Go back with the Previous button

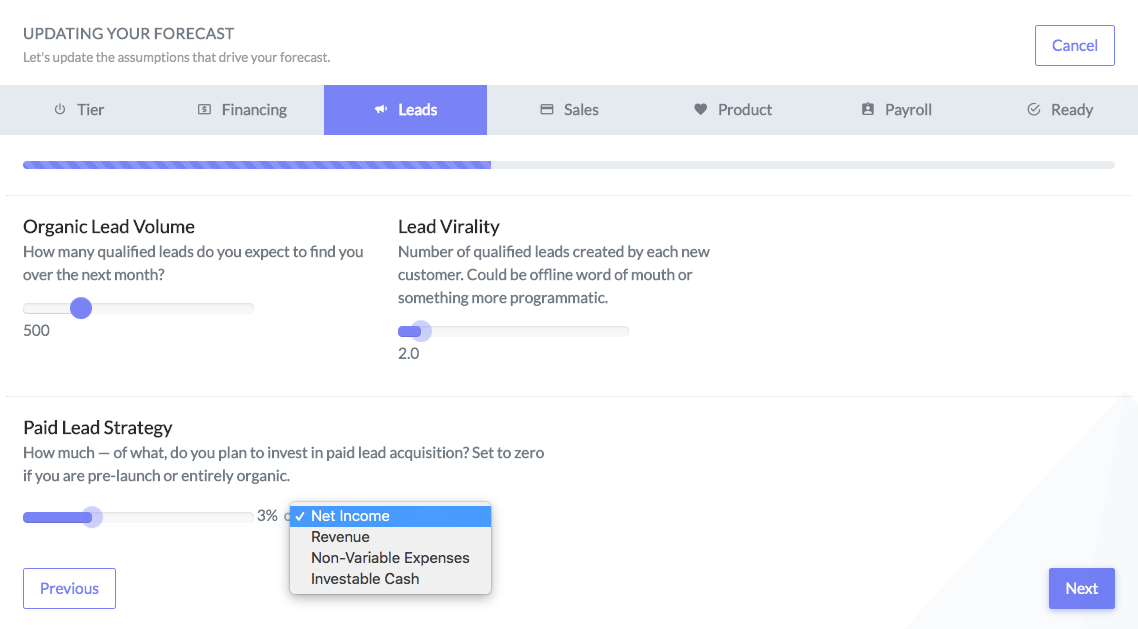pos(69,589)
